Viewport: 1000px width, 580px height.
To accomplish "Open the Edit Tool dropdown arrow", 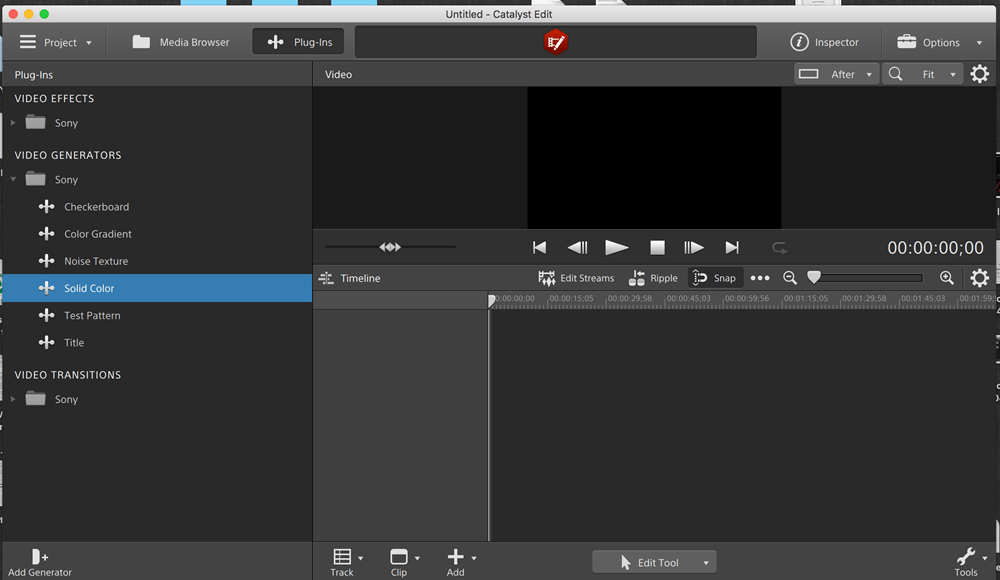I will tap(706, 563).
